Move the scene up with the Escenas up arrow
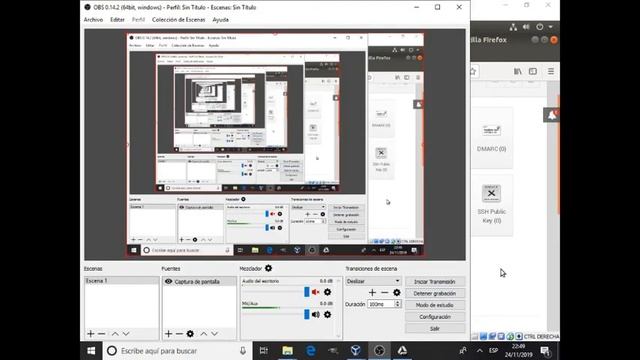This screenshot has height=360, width=640. (115, 334)
